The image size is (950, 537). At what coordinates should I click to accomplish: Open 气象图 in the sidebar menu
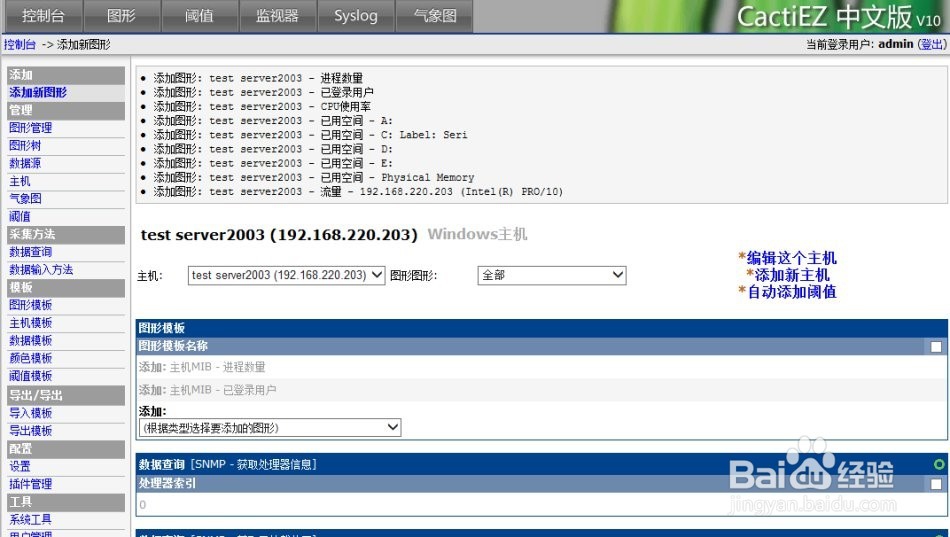pyautogui.click(x=25, y=199)
